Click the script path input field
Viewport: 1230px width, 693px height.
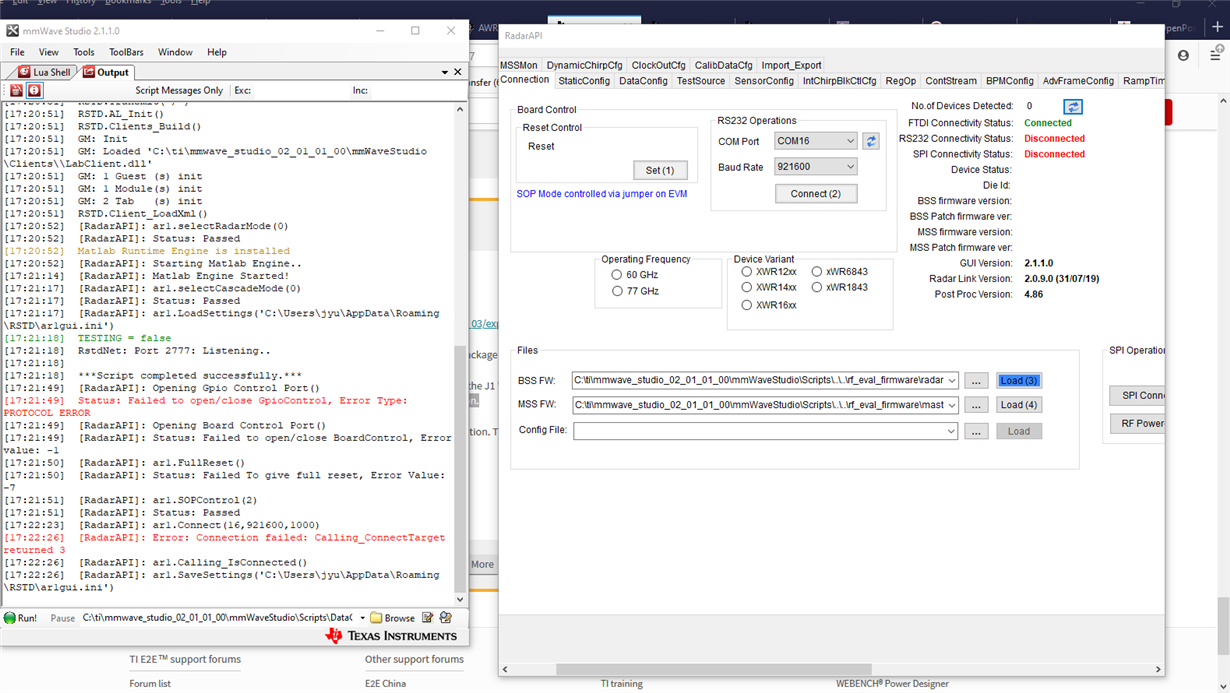point(218,618)
